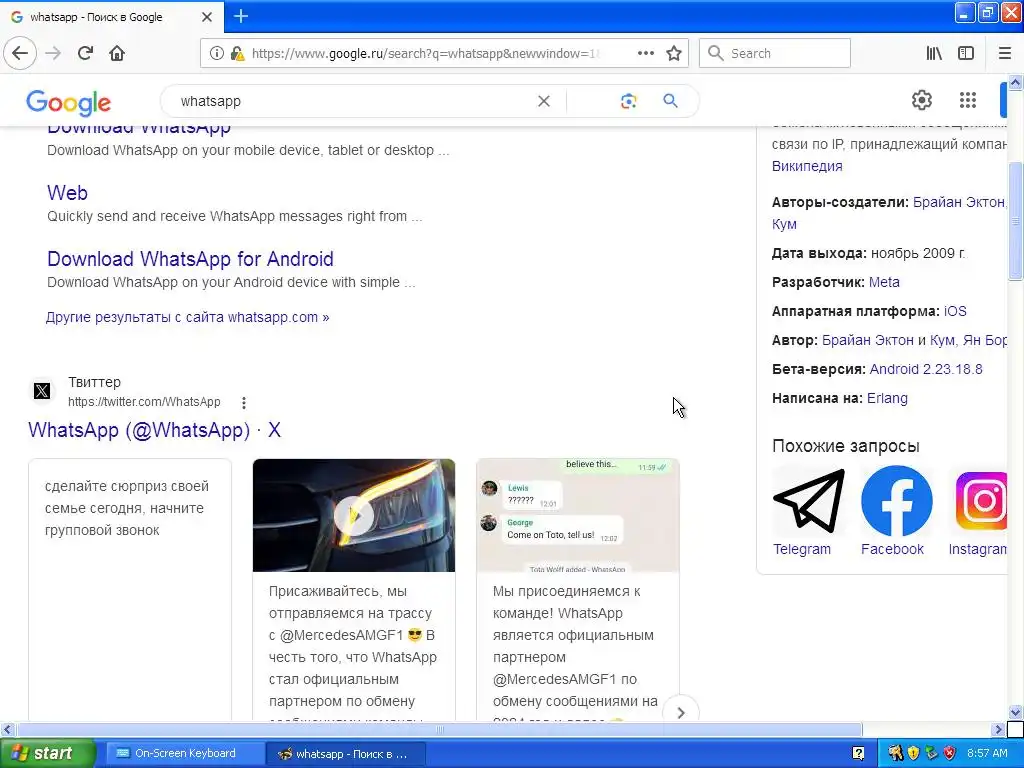
Task: Click the horizontal scrollbar left arrow
Action: 7,729
